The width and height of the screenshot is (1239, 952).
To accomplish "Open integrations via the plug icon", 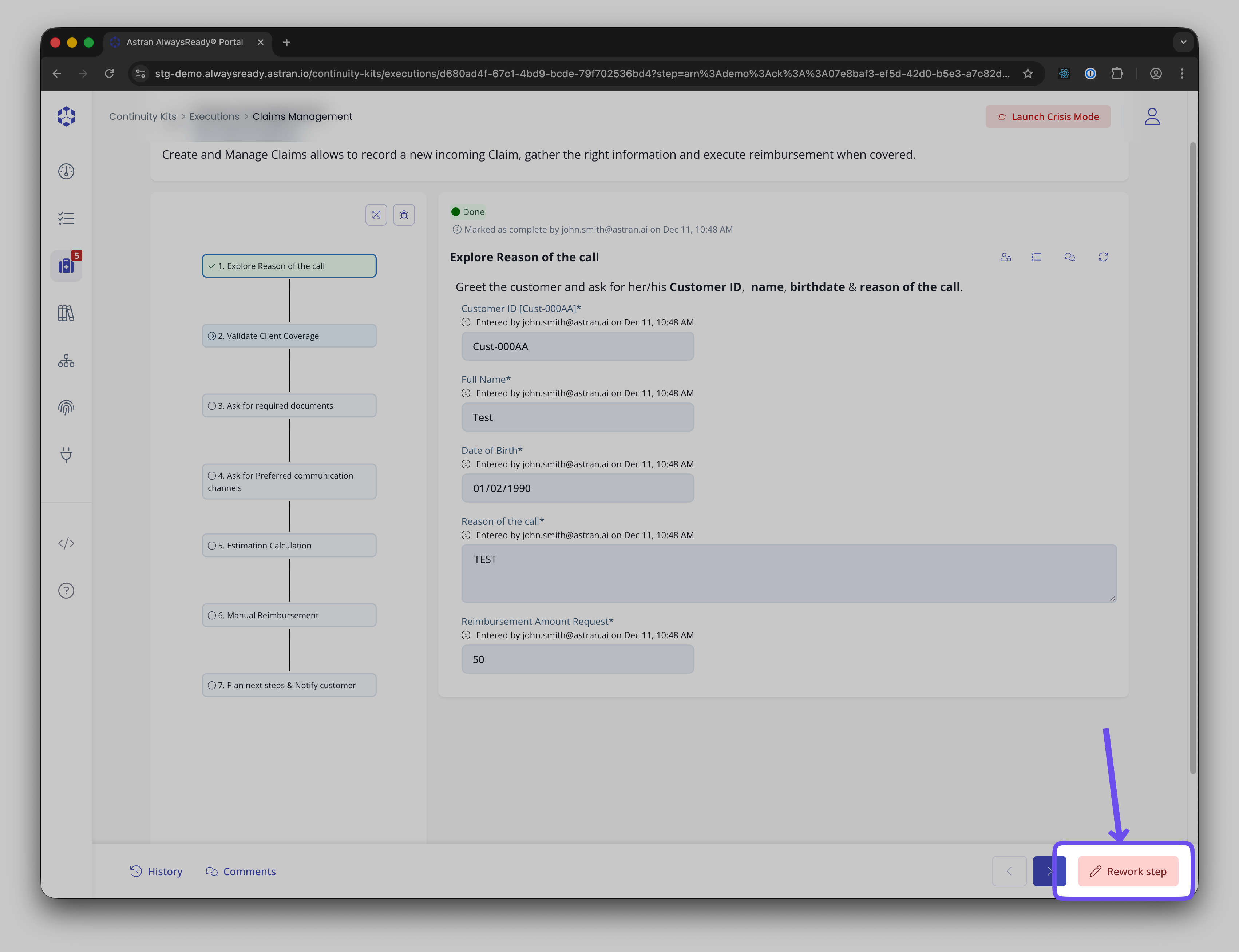I will coord(66,455).
